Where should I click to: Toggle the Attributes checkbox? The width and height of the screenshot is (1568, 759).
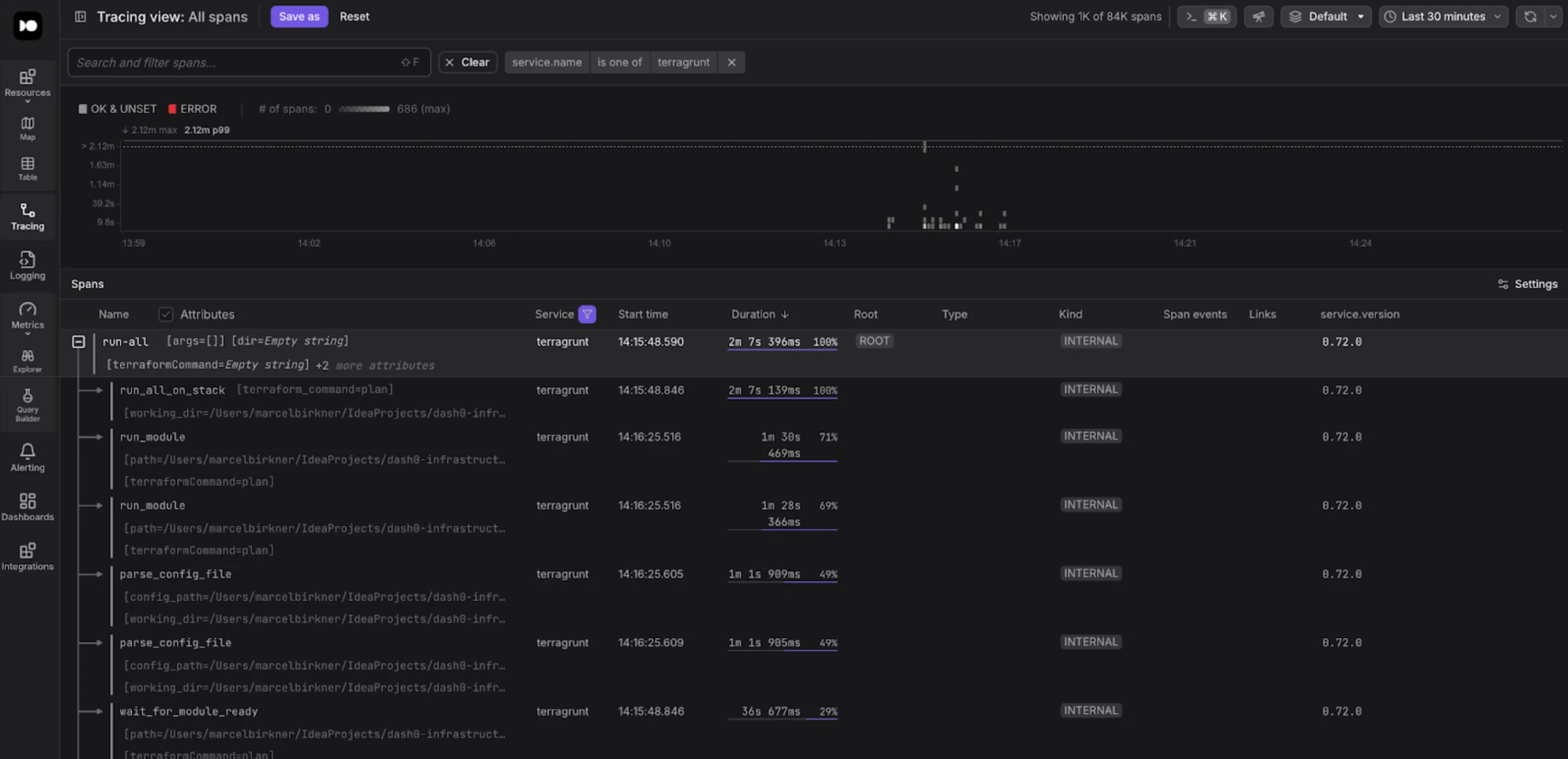pyautogui.click(x=166, y=314)
